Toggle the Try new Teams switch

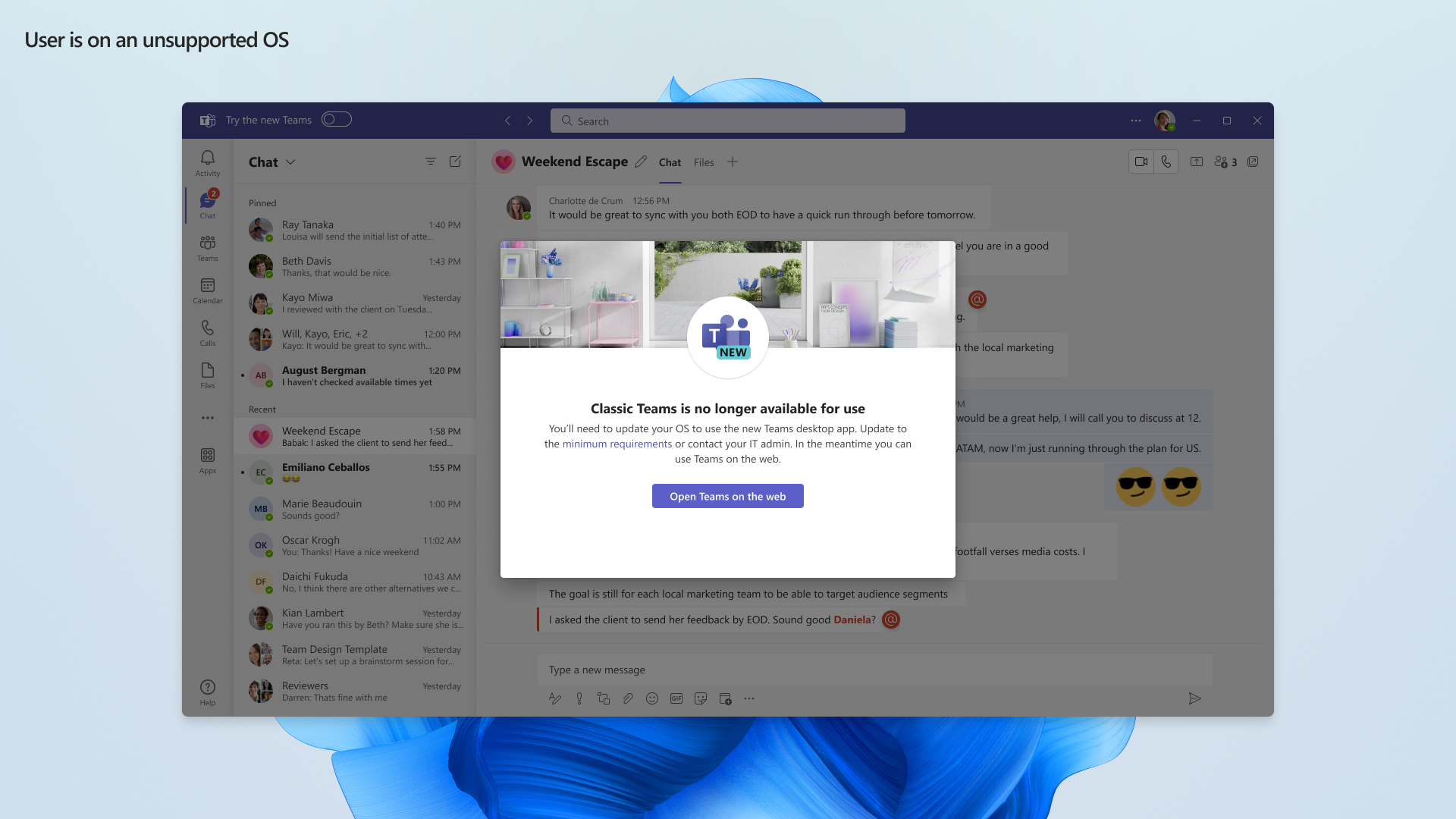pos(337,119)
